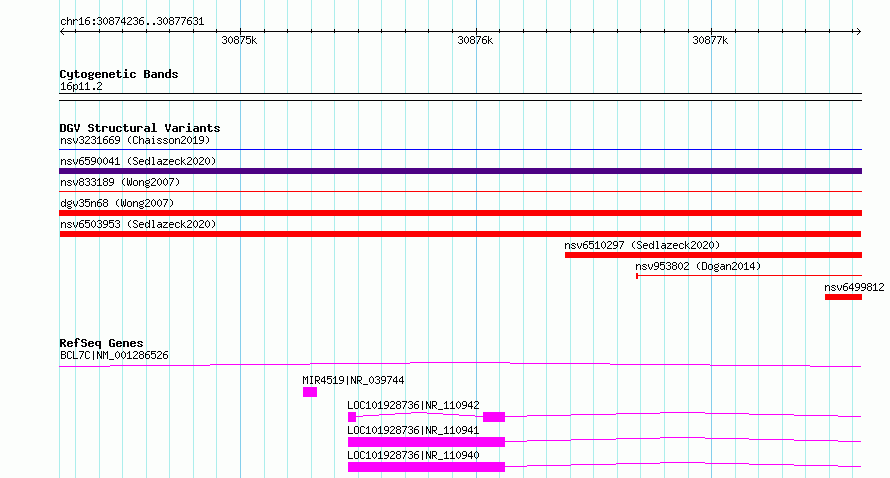Image resolution: width=890 pixels, height=478 pixels.
Task: Click the magenta MIR4519 exon box
Action: (310, 392)
